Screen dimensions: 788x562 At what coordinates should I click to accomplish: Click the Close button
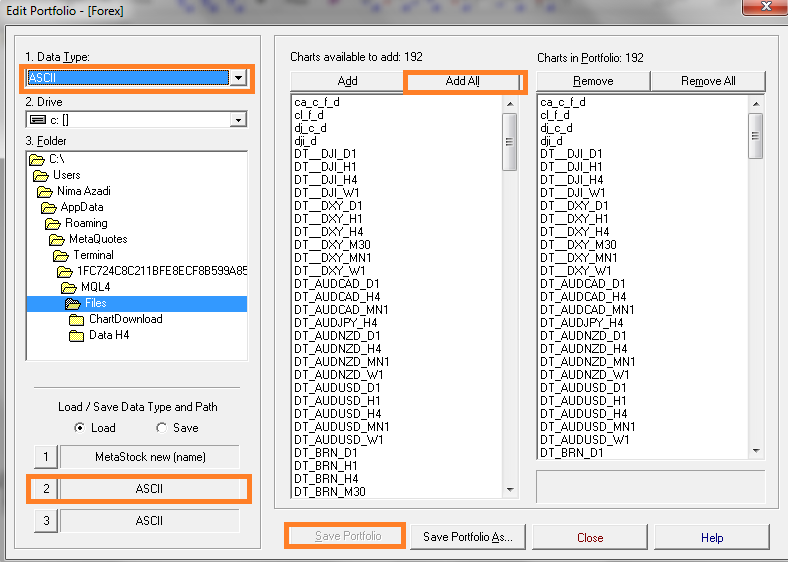(590, 537)
